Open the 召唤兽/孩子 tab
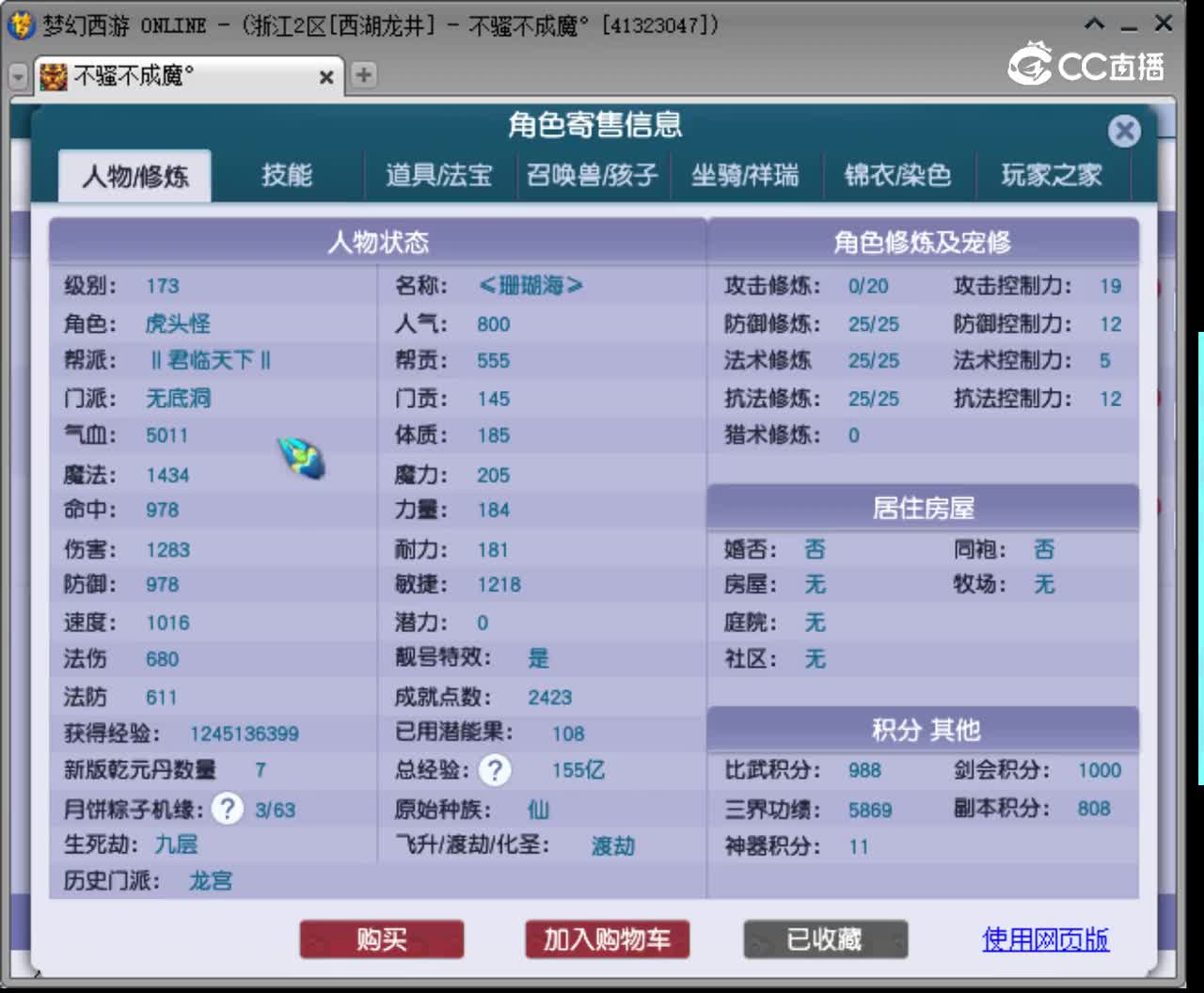1204x993 pixels. pyautogui.click(x=593, y=175)
